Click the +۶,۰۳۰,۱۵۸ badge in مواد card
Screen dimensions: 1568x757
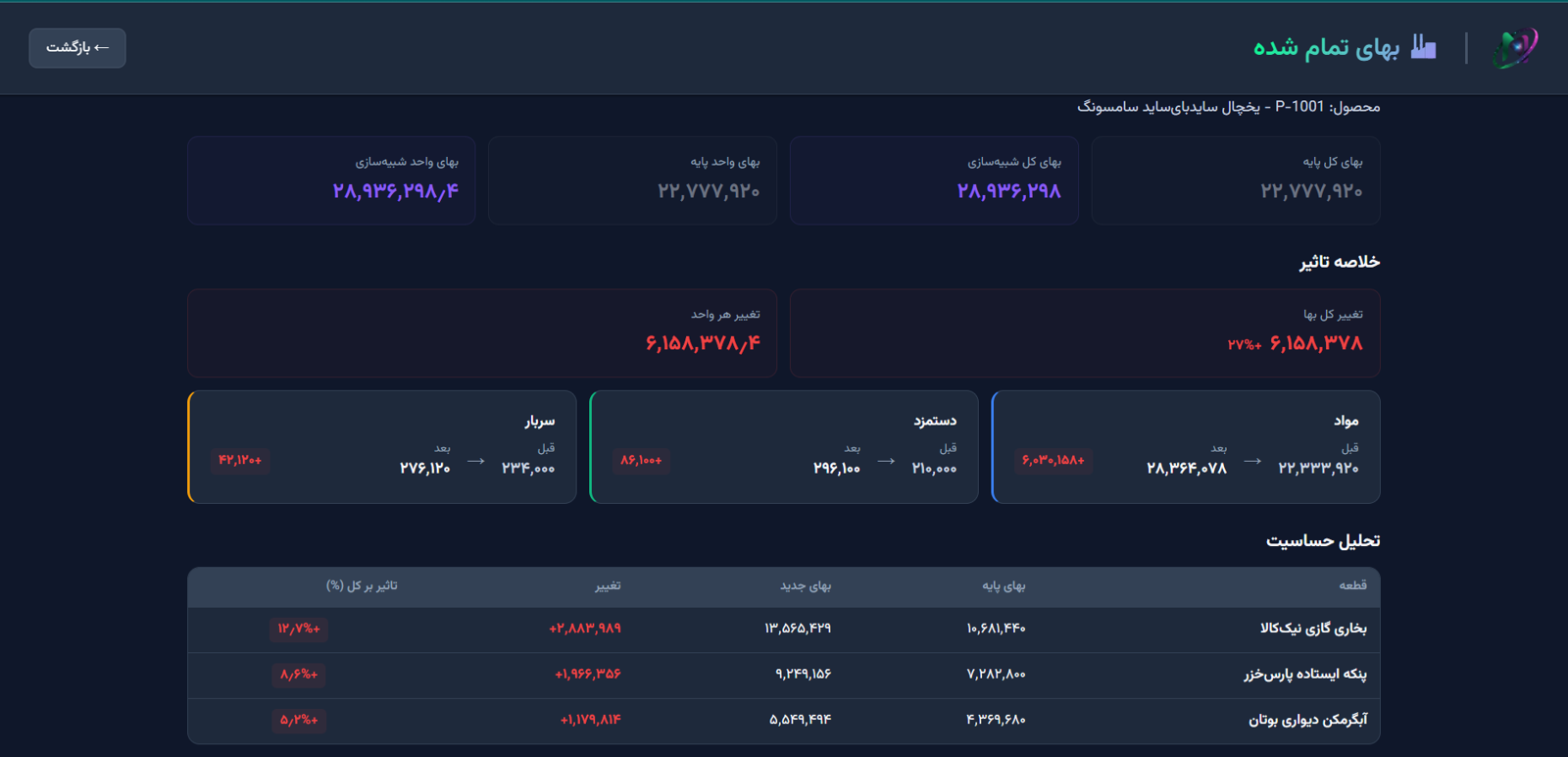click(x=1053, y=460)
